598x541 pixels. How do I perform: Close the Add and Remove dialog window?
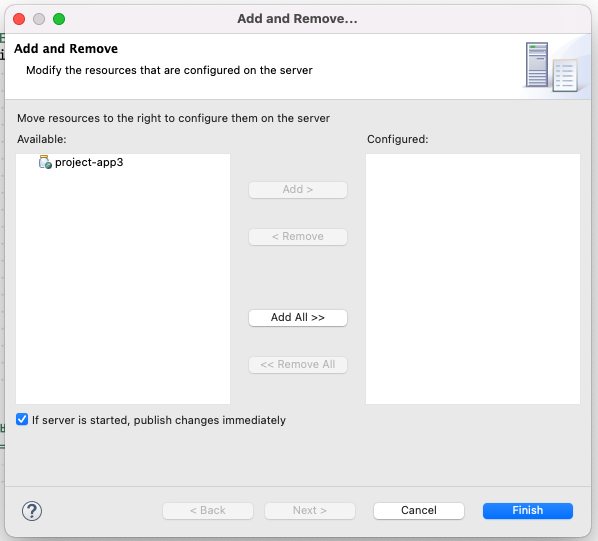coord(19,19)
